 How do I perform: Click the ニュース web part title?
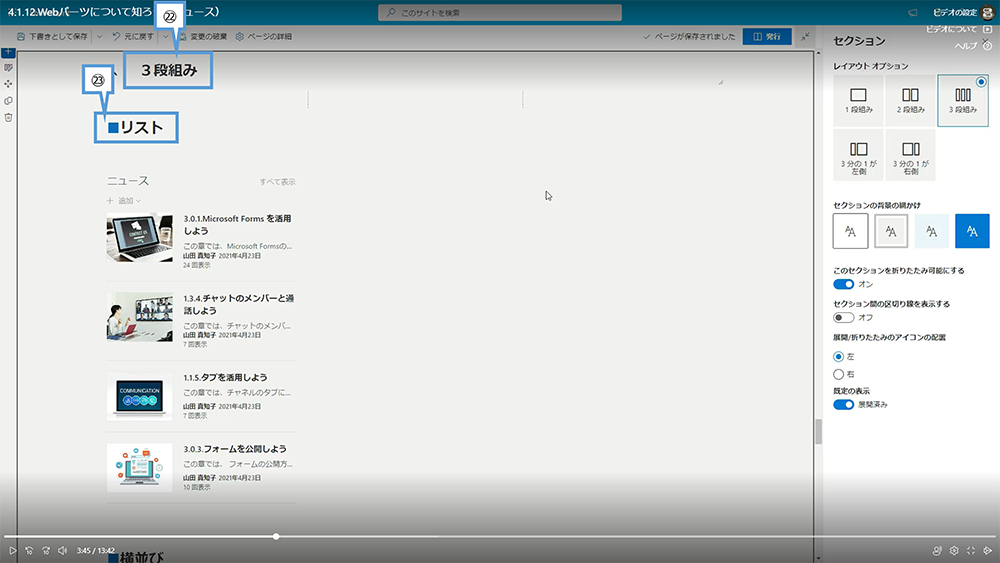[128, 181]
